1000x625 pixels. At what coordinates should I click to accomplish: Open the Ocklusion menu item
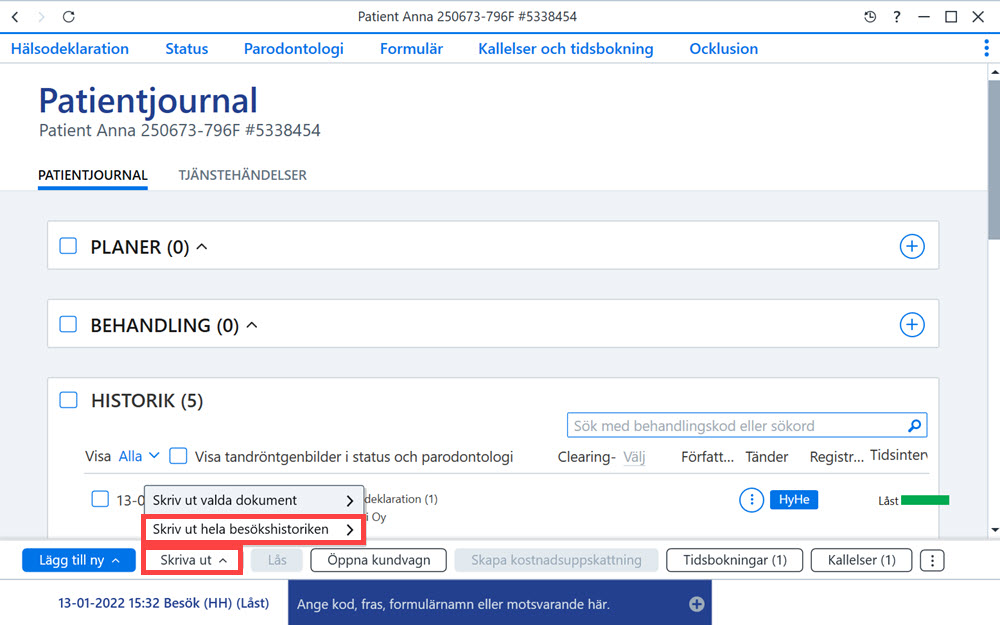click(724, 48)
